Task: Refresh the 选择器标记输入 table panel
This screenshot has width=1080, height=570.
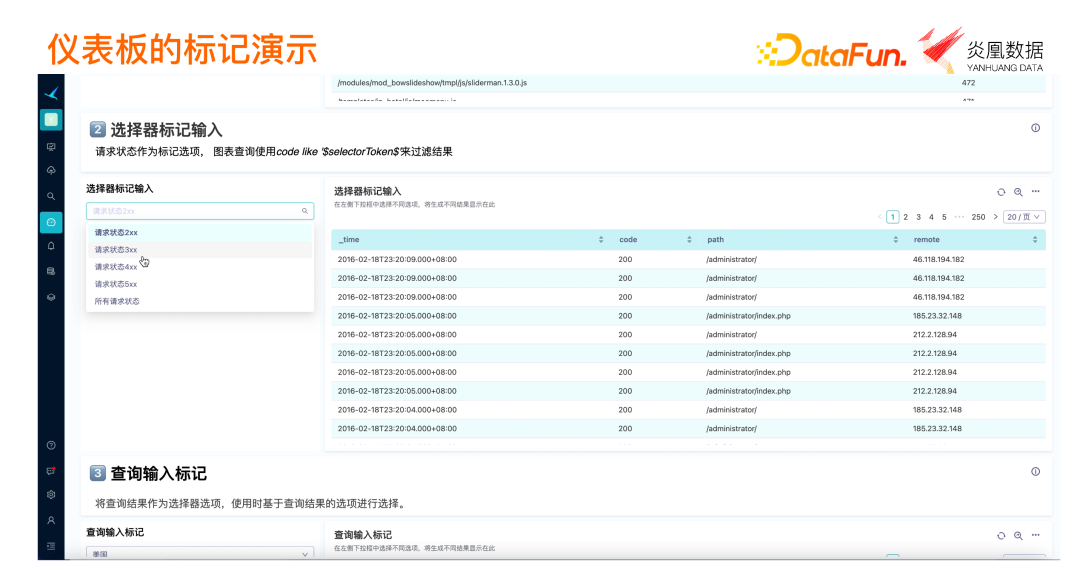Action: coord(1001,192)
